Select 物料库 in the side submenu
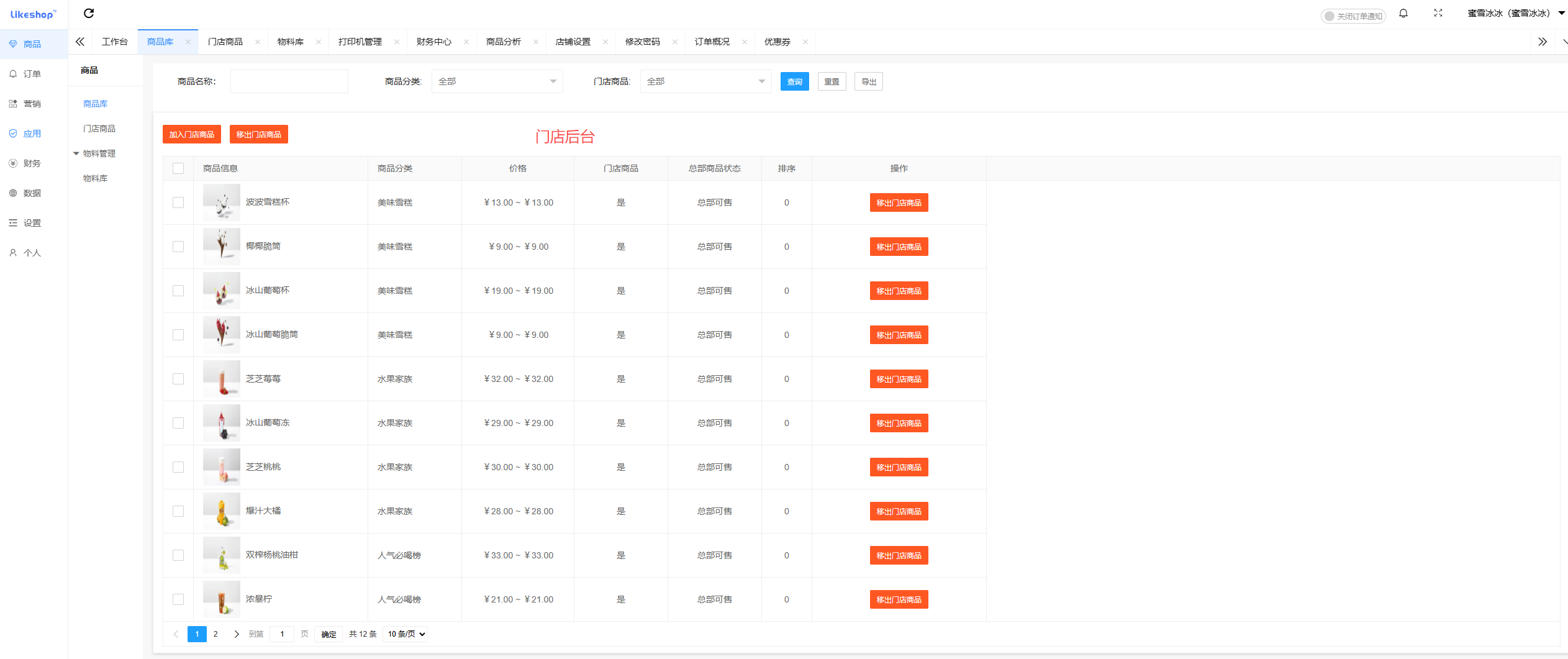This screenshot has width=1568, height=659. tap(96, 178)
